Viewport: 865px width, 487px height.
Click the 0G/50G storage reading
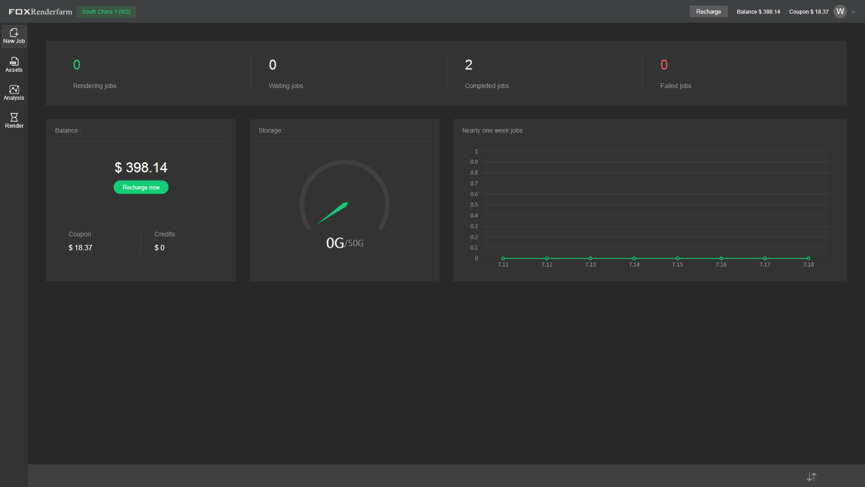tap(345, 243)
